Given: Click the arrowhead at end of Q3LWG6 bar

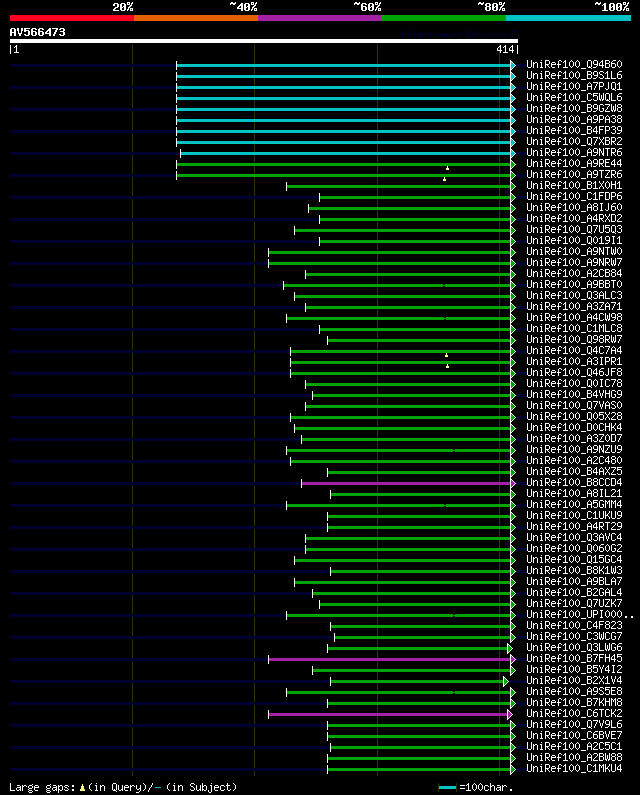Looking at the screenshot, I should click(x=510, y=648).
